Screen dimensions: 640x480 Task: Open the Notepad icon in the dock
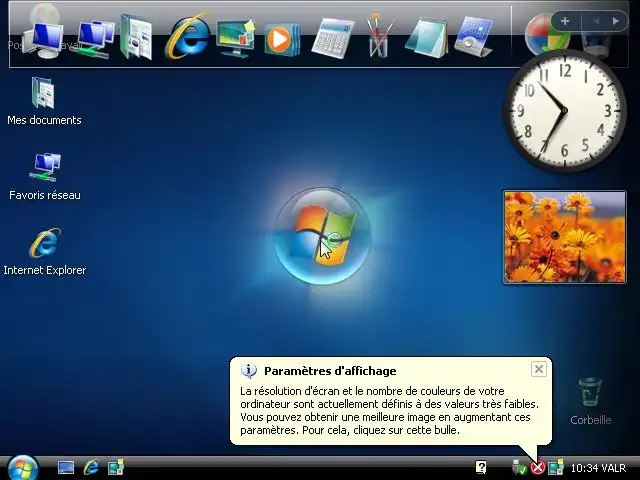tap(426, 38)
